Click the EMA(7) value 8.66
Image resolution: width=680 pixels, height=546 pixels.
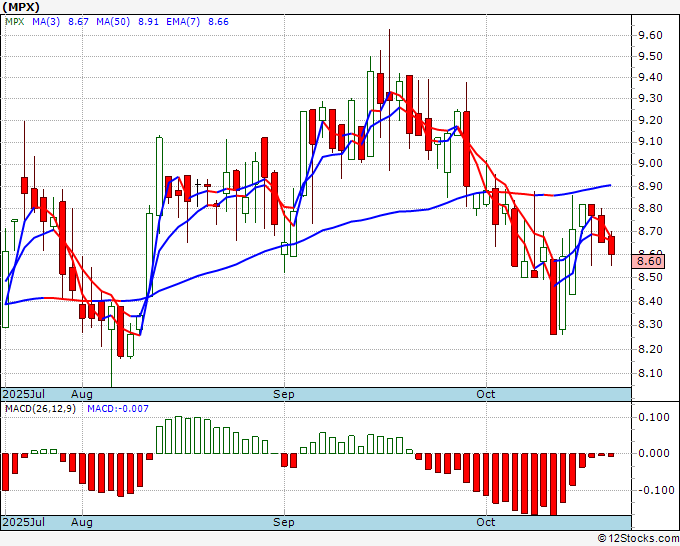point(218,22)
